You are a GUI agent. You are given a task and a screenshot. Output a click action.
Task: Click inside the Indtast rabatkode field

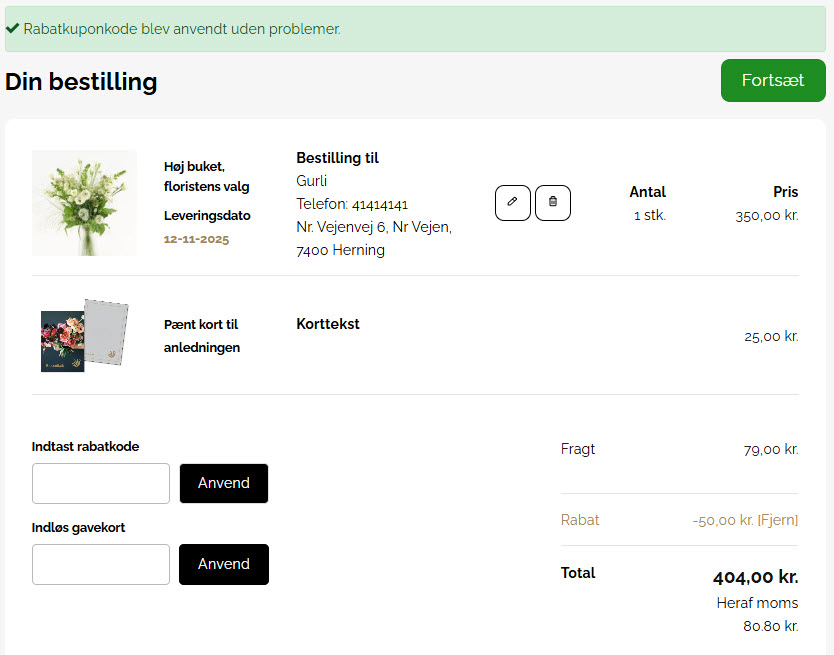click(x=100, y=483)
